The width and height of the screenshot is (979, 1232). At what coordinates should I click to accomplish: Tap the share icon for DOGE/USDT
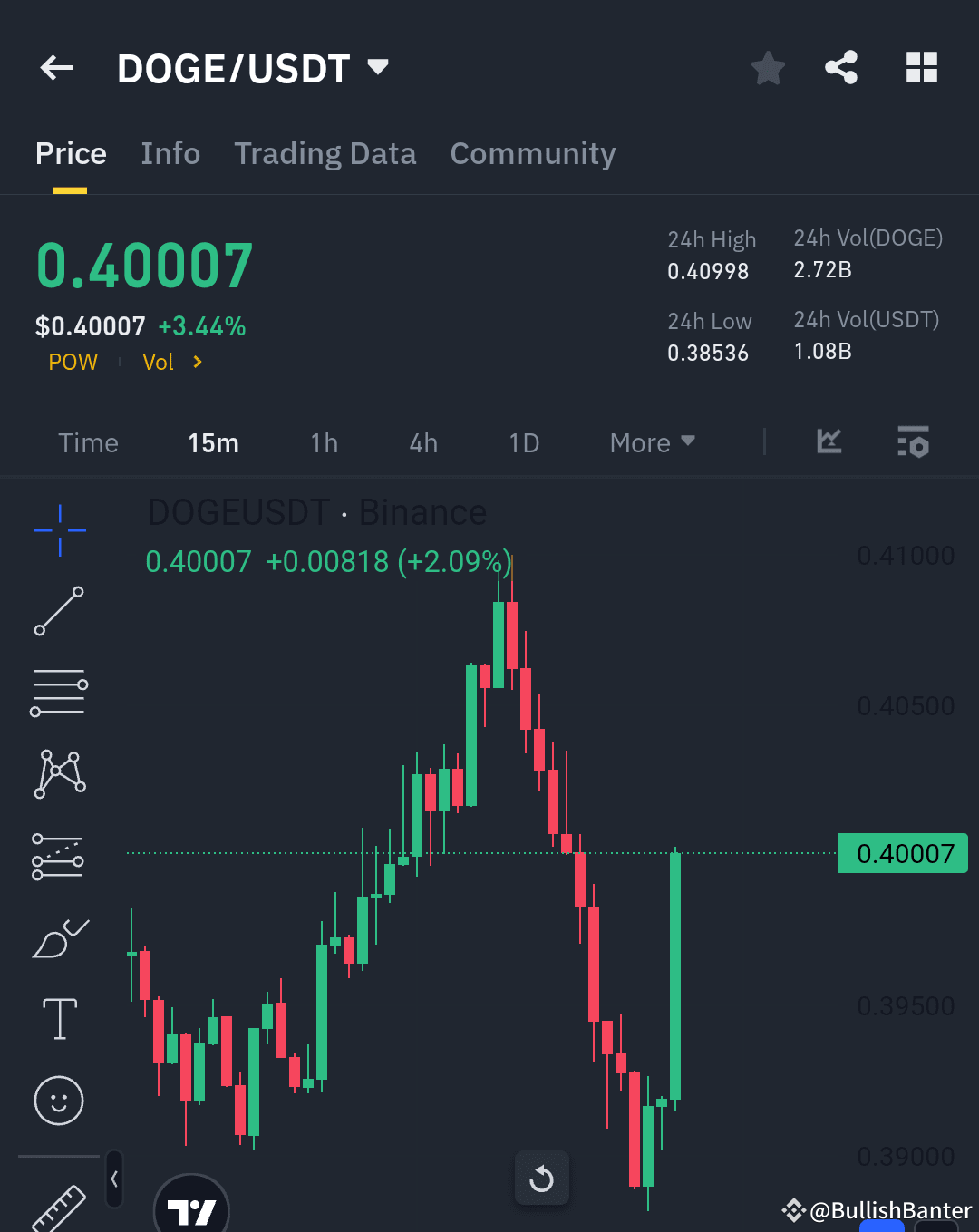coord(841,67)
